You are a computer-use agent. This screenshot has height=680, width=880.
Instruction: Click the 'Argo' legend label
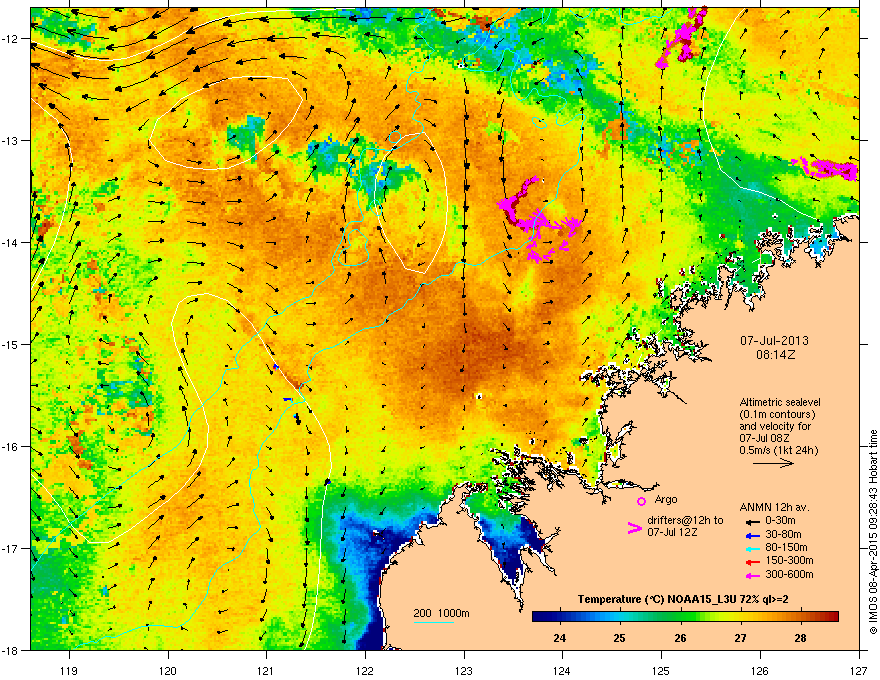tap(666, 499)
